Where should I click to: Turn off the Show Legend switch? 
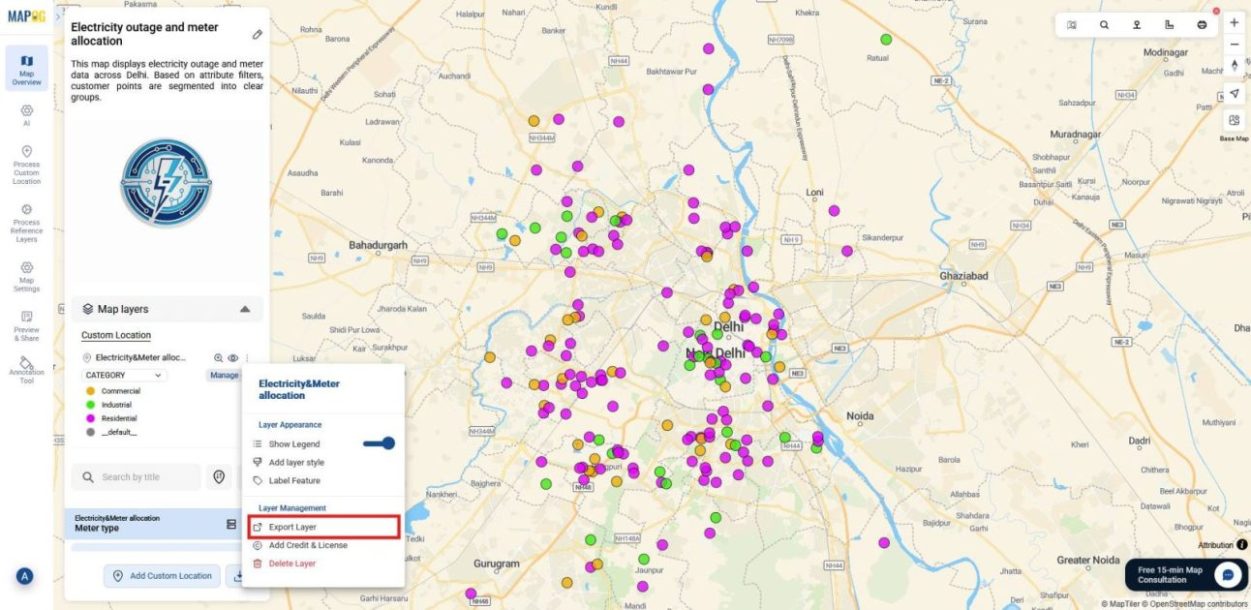tap(379, 443)
